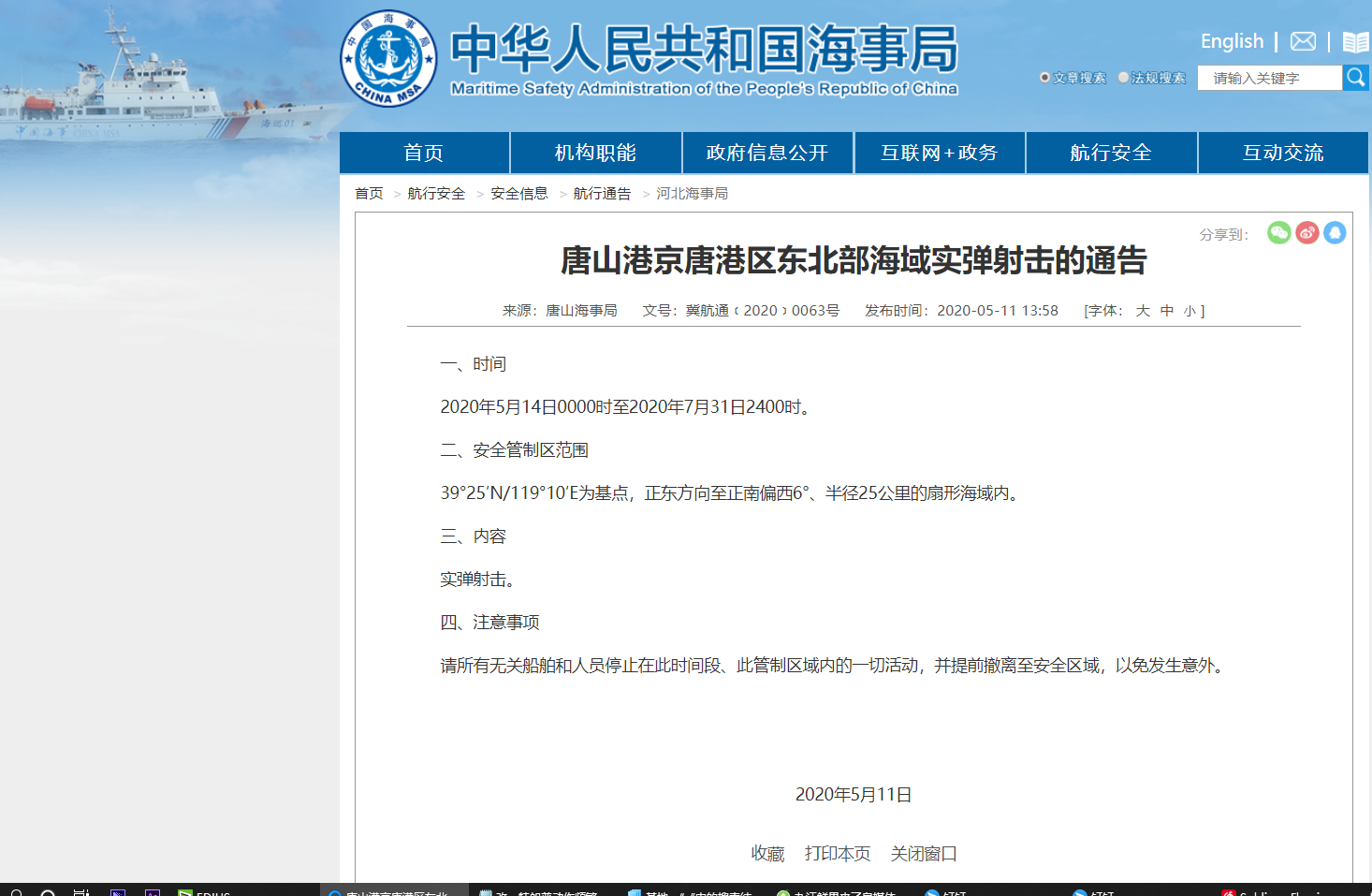Open the 首页 navigation tab
The width and height of the screenshot is (1372, 896).
(x=423, y=152)
